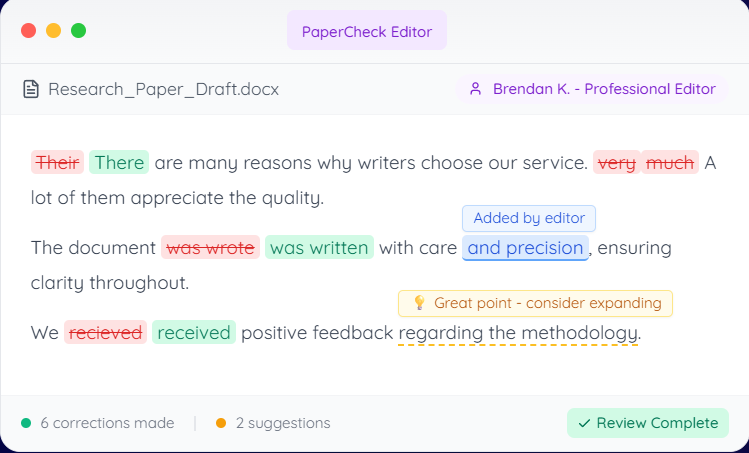The width and height of the screenshot is (749, 453).
Task: Click the lightbulb suggestion icon
Action: pyautogui.click(x=419, y=303)
